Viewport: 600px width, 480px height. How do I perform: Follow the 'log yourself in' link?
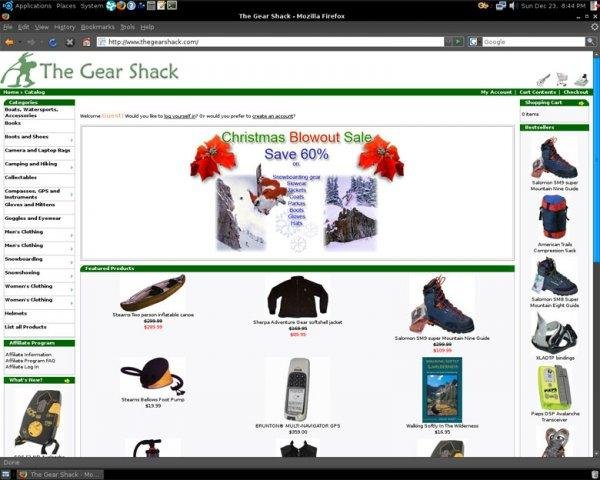[180, 116]
